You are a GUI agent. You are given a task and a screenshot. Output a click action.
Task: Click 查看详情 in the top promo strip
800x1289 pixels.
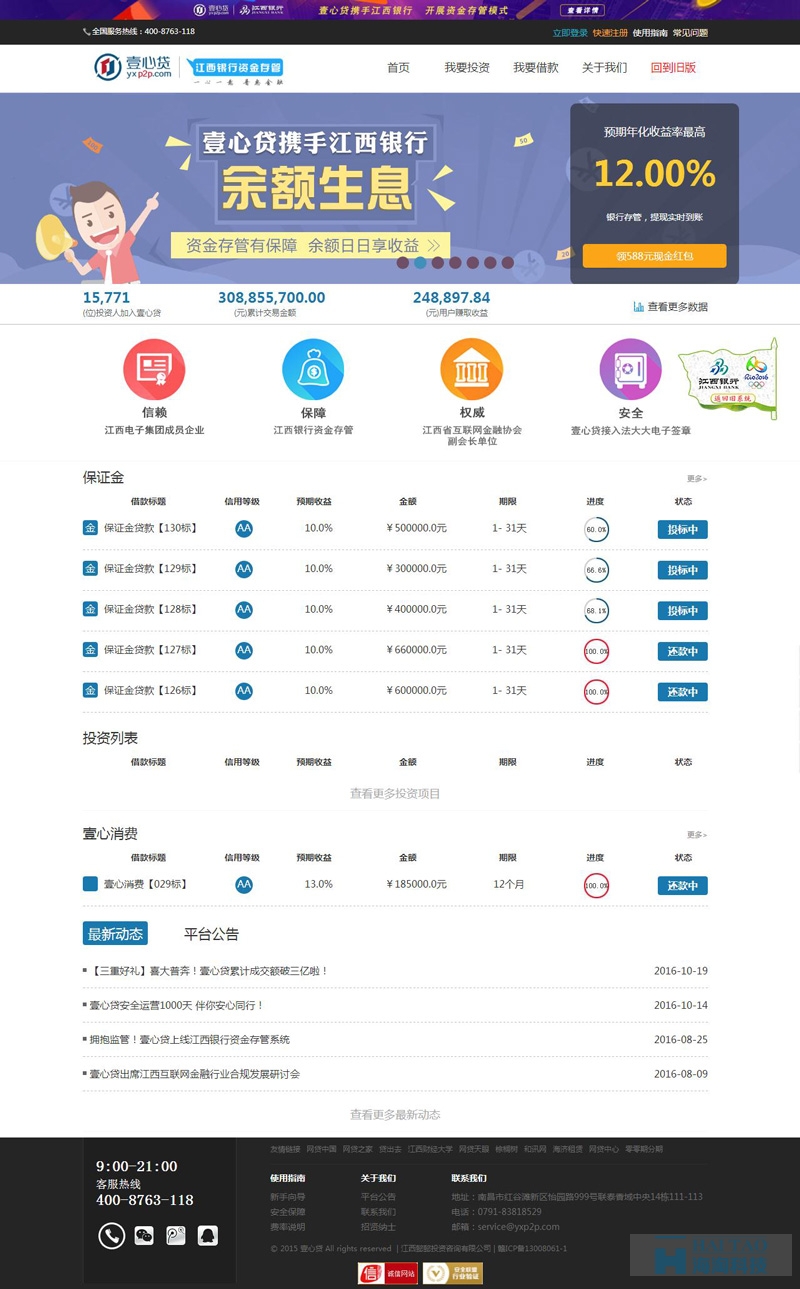(x=584, y=10)
